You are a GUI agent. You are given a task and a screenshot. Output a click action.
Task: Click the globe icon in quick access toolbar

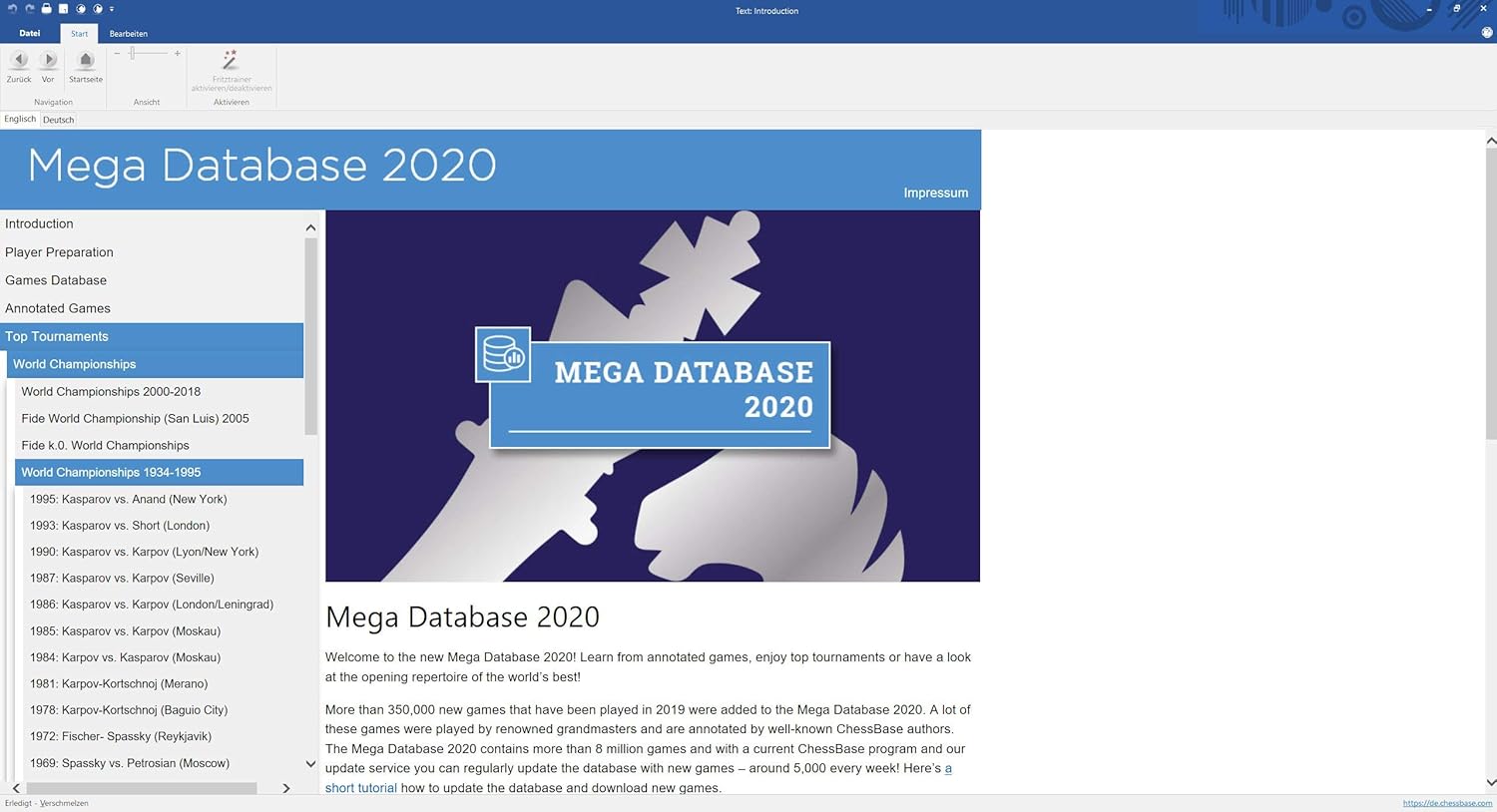81,8
